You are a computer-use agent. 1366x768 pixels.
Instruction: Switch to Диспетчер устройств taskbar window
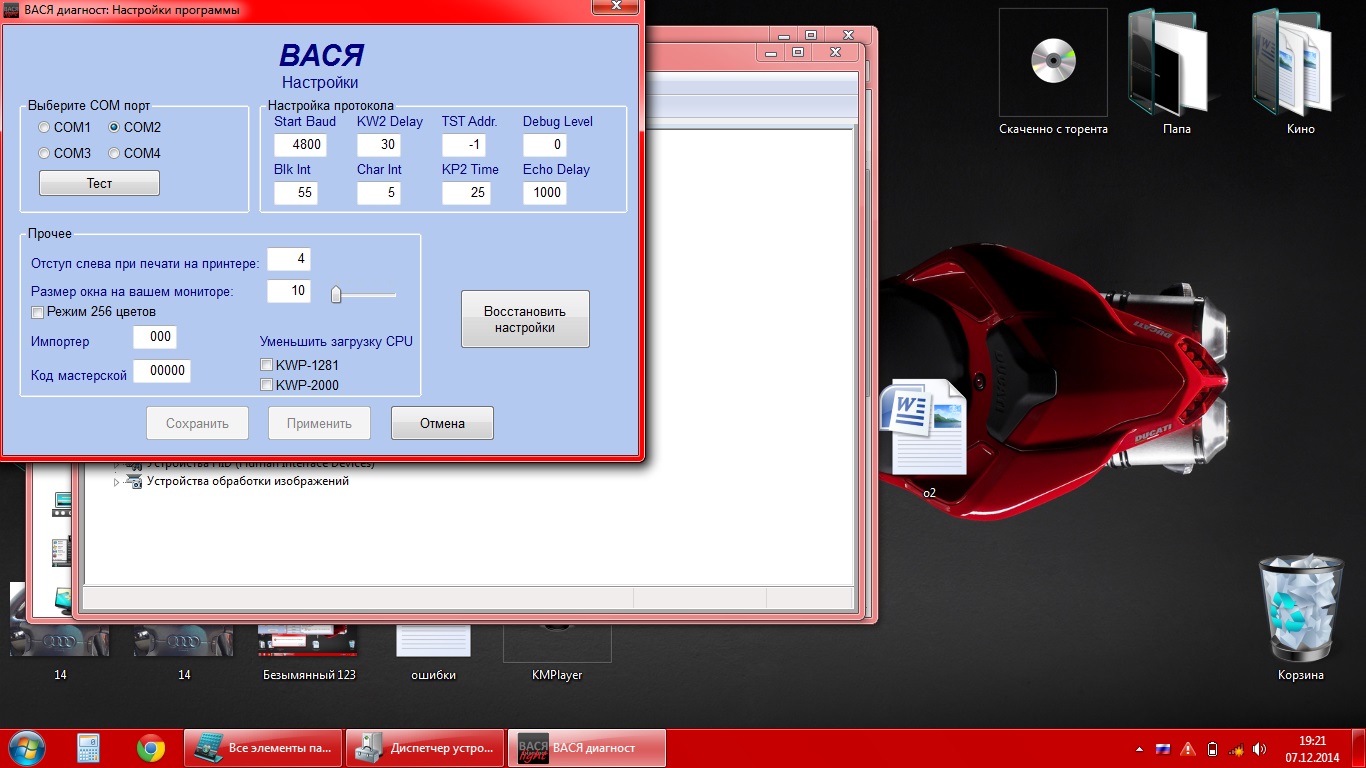426,748
